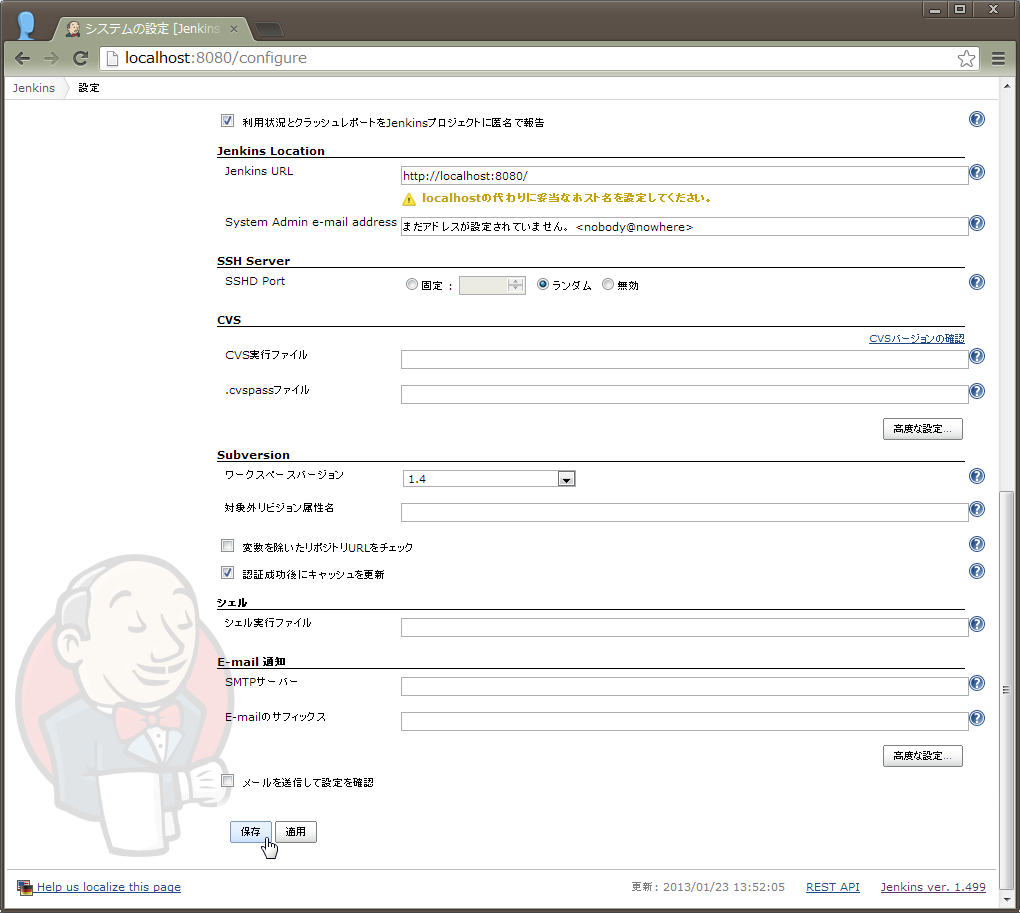Image resolution: width=1020 pixels, height=913 pixels.
Task: Open help for Jenkins URL
Action: pyautogui.click(x=976, y=172)
